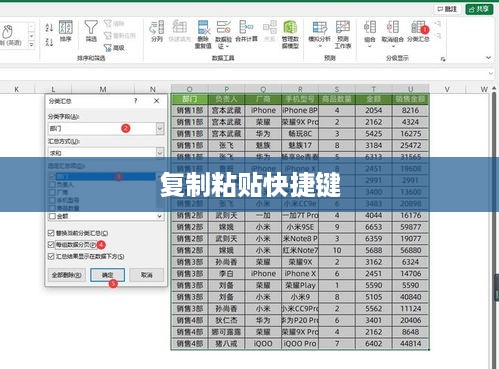Image resolution: width=499 pixels, height=369 pixels.
Task: Click the ? help icon in 分类汇总 dialog
Action: pyautogui.click(x=135, y=101)
